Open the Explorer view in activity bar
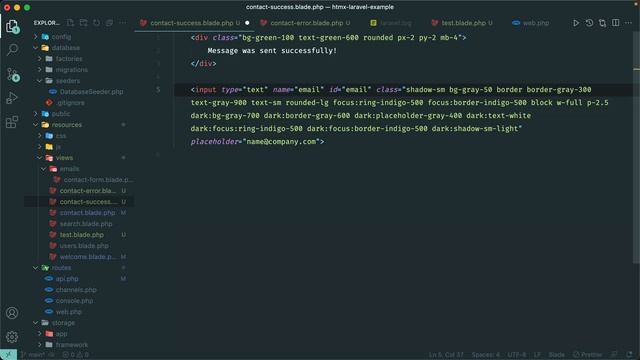This screenshot has width=640, height=360. click(x=12, y=27)
